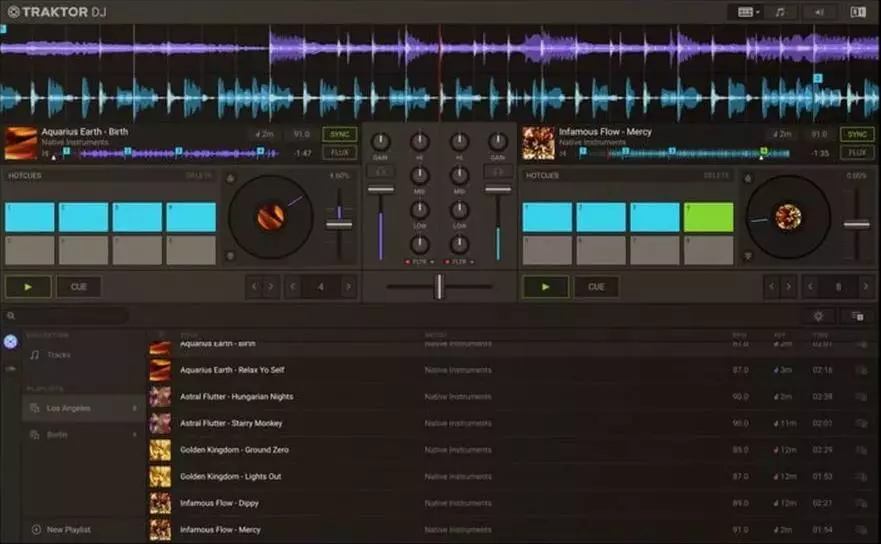
Task: Click the right channel GAIN knob
Action: click(498, 142)
